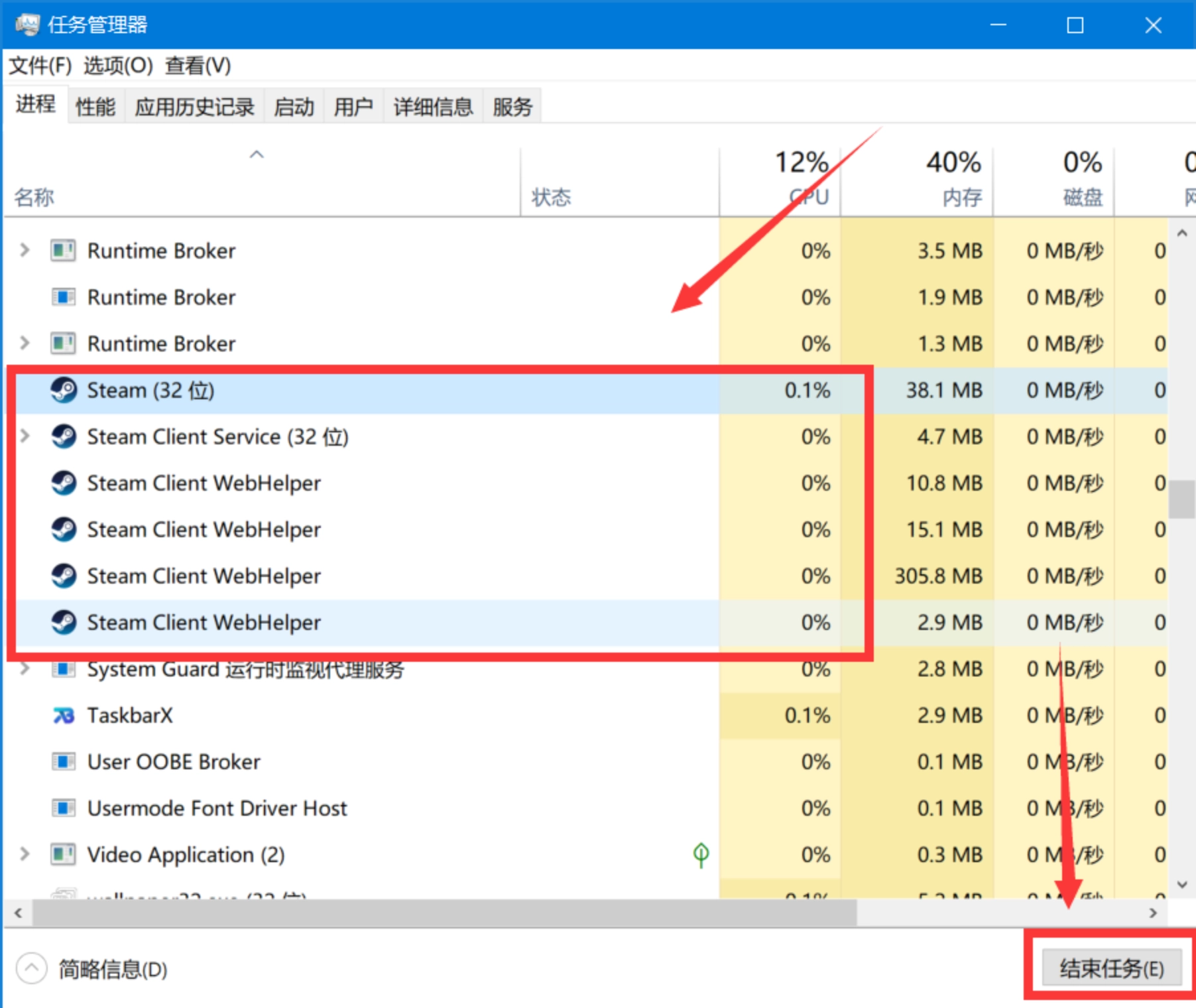
Task: Click the sort arrow above the 名称 column
Action: point(257,155)
